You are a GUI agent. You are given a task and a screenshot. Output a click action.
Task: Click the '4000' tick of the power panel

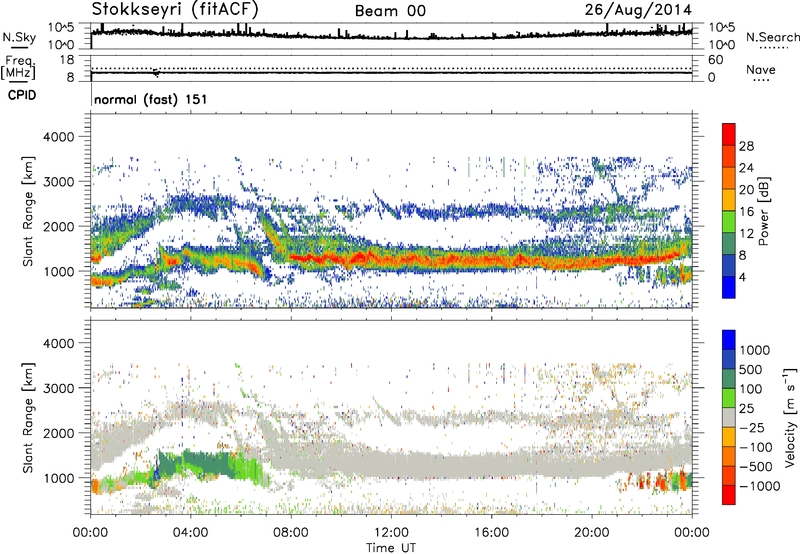[58, 137]
